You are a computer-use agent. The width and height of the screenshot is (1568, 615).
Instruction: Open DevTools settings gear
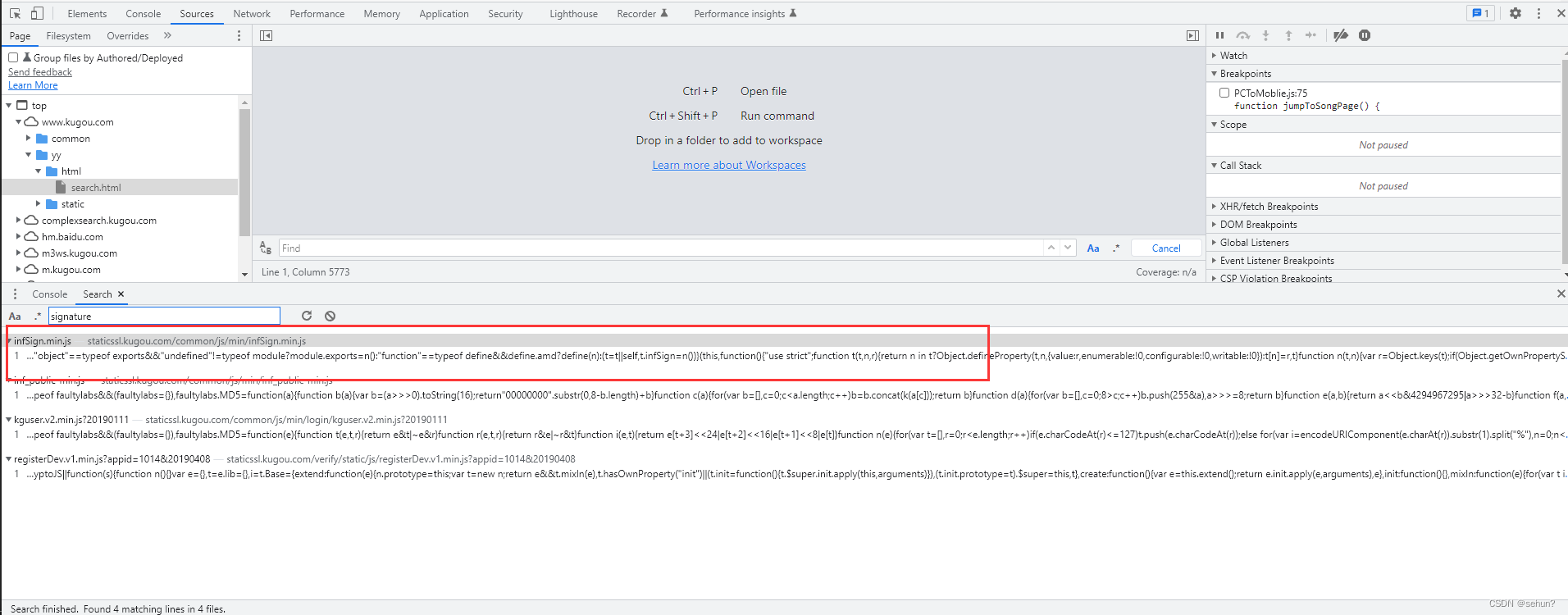click(x=1516, y=13)
